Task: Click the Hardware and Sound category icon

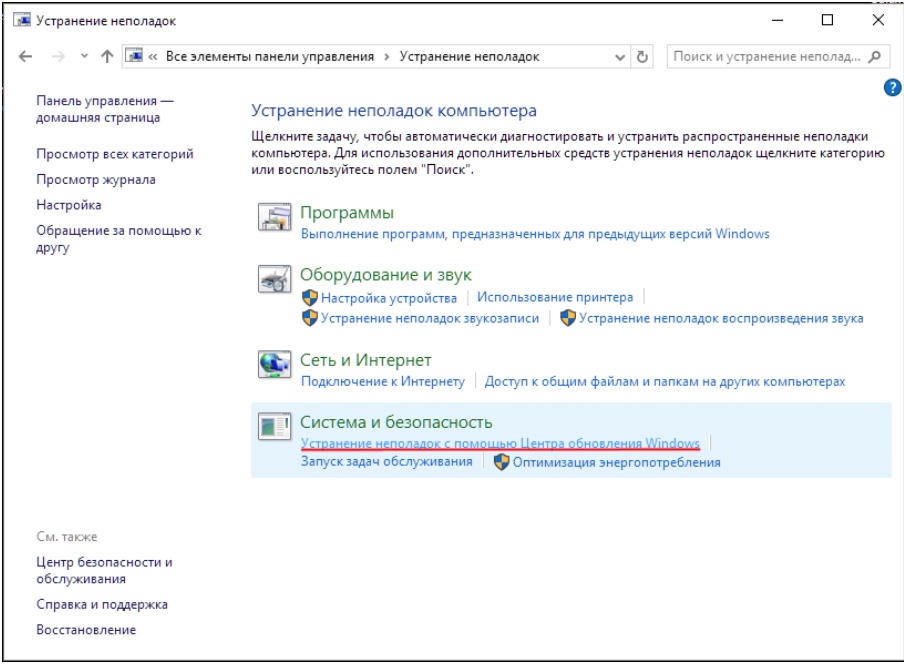Action: click(x=274, y=279)
